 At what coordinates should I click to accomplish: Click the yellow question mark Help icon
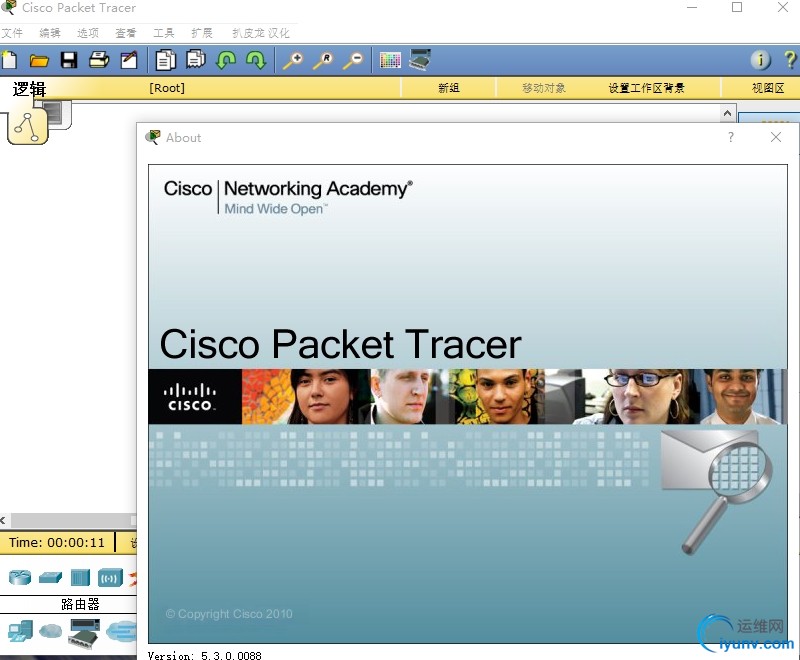790,60
